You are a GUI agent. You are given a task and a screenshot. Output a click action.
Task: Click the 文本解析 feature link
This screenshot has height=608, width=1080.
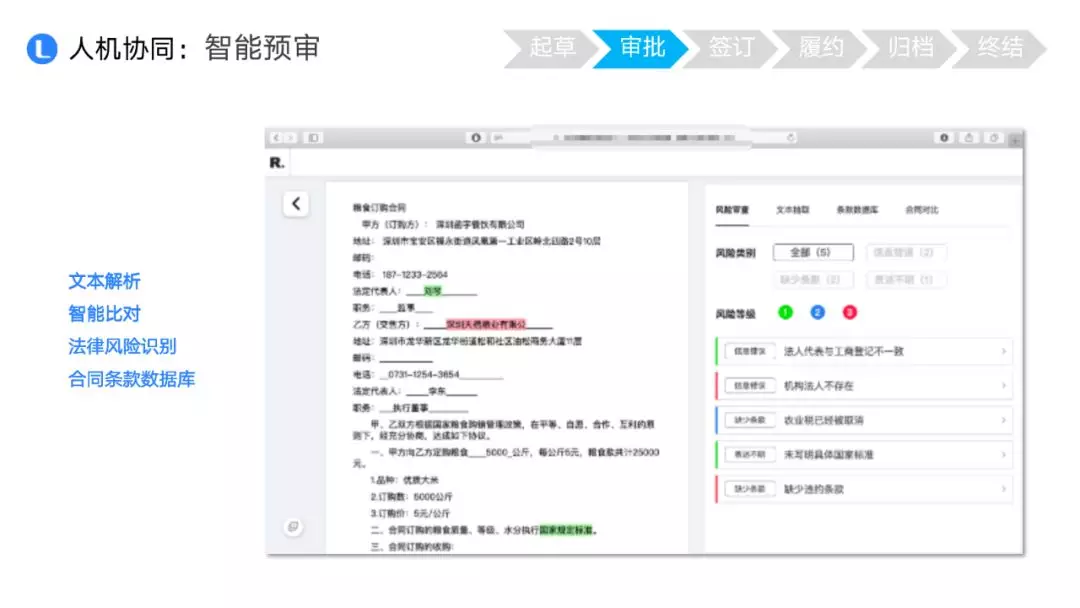pyautogui.click(x=104, y=282)
